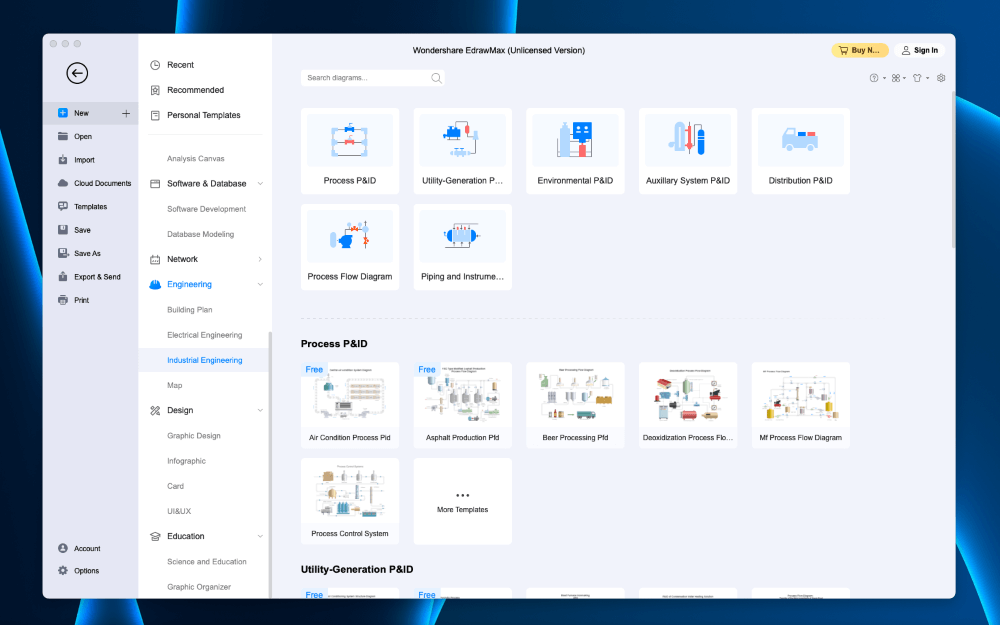Screen dimensions: 1000x625
Task: Click the back arrow circle icon
Action: (x=77, y=73)
